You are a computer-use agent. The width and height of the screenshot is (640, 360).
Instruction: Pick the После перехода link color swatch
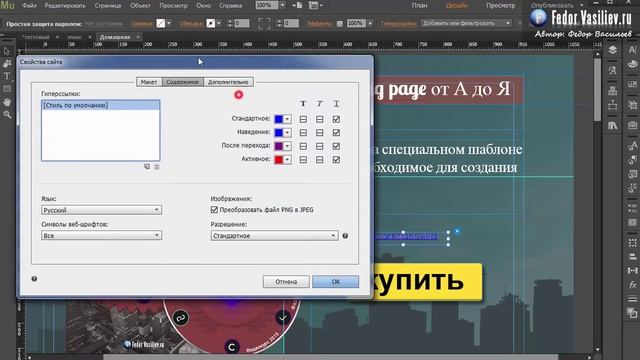[279, 146]
